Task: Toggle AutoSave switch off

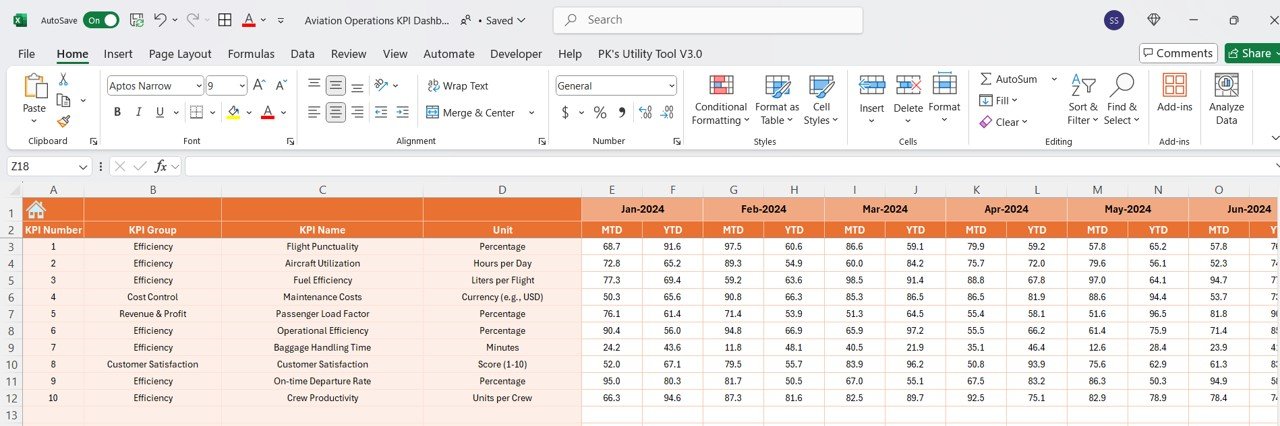Action: coord(101,20)
